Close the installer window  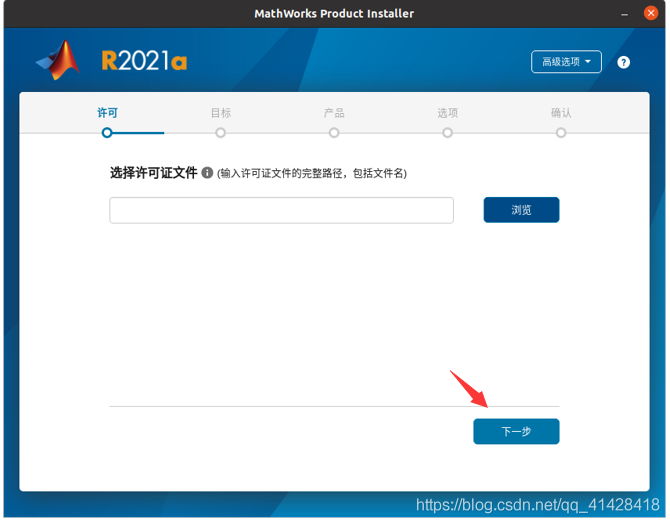[x=651, y=13]
